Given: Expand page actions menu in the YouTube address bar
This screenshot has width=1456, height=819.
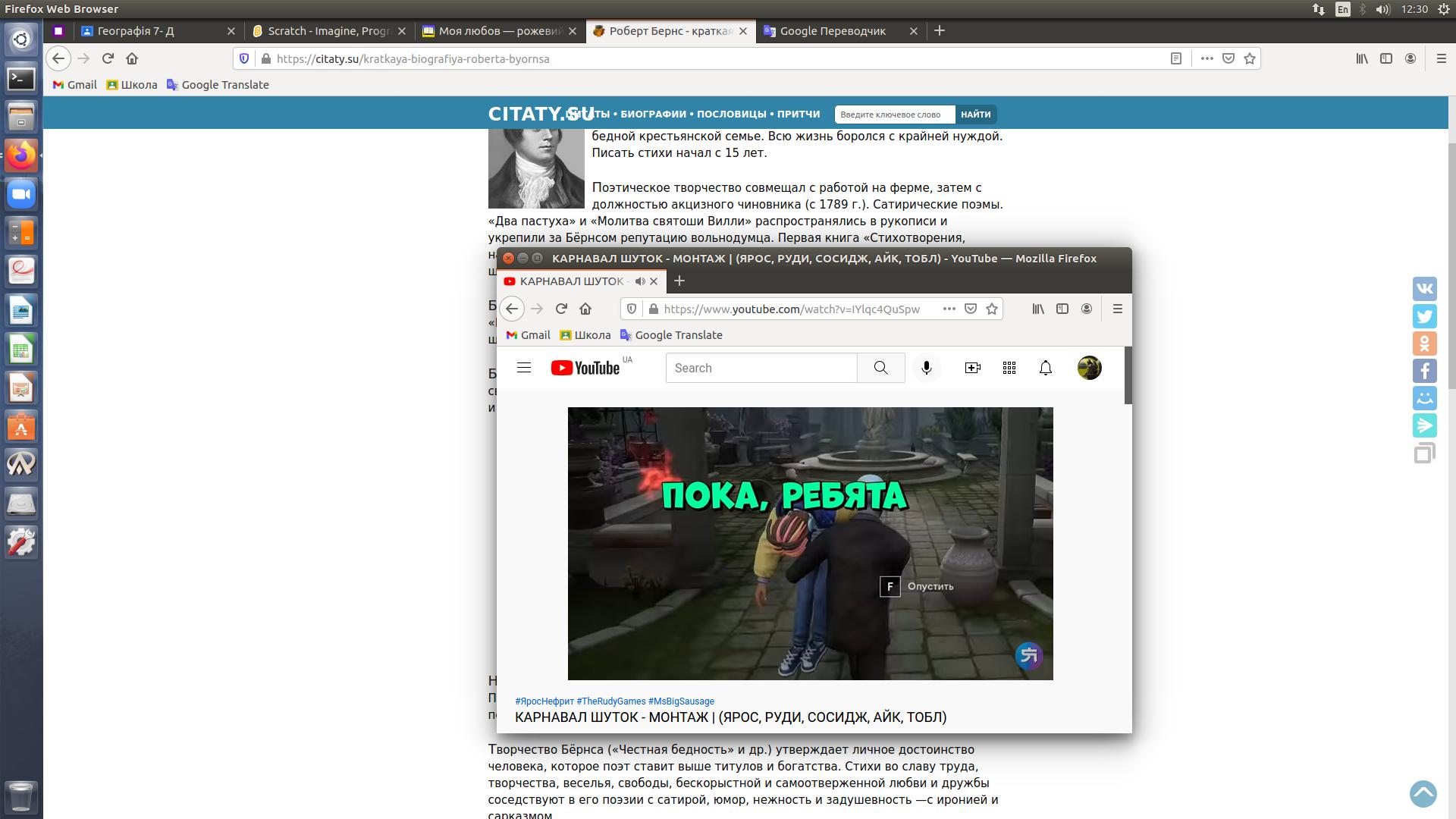Looking at the screenshot, I should [x=949, y=309].
